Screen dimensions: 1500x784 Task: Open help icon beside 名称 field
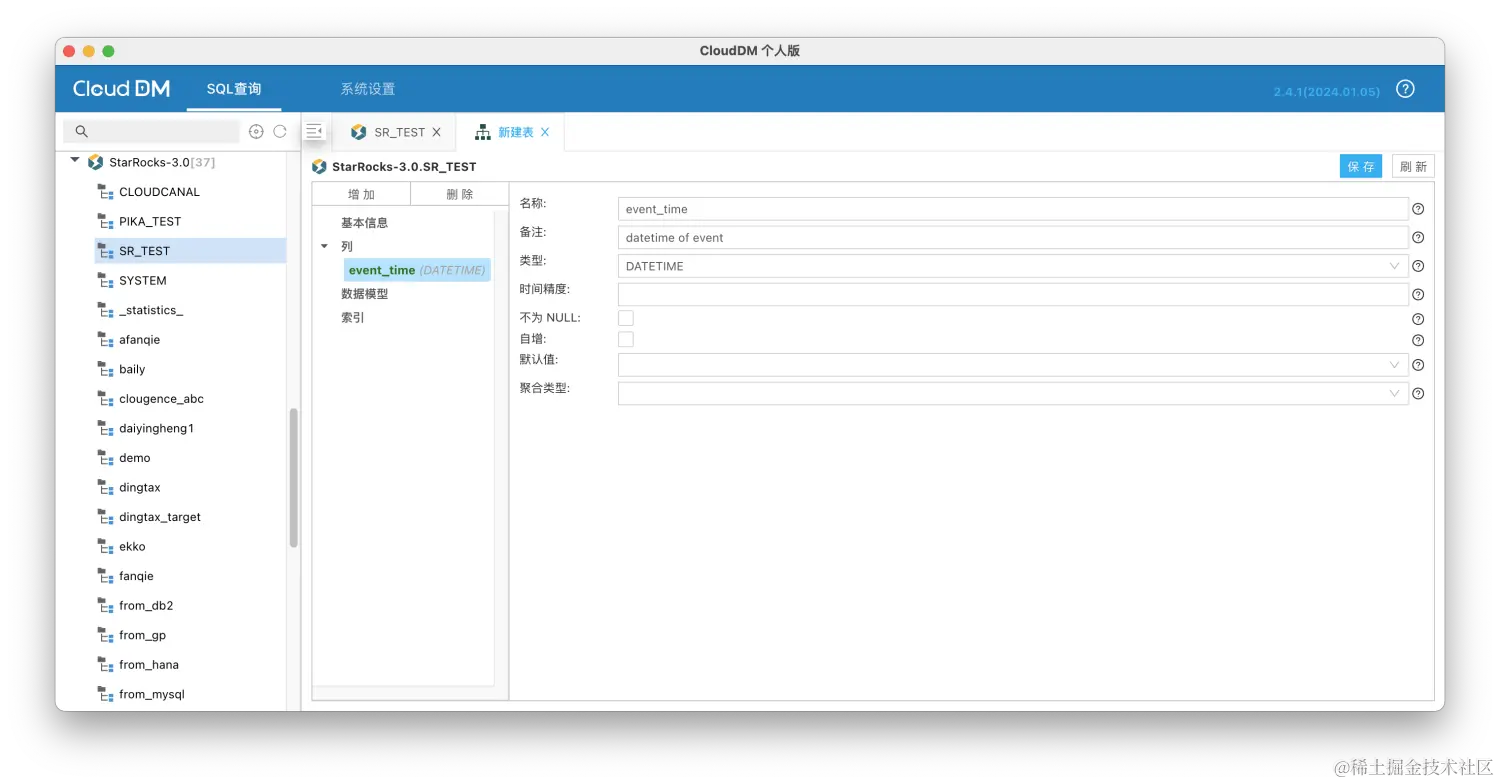point(1418,209)
